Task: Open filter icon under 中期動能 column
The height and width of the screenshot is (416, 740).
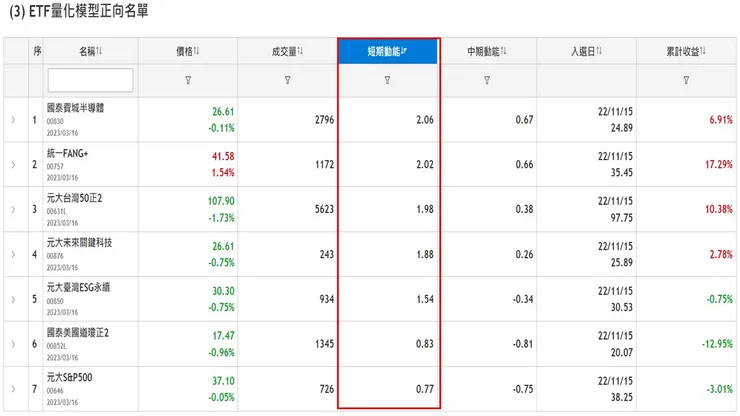Action: [487, 80]
